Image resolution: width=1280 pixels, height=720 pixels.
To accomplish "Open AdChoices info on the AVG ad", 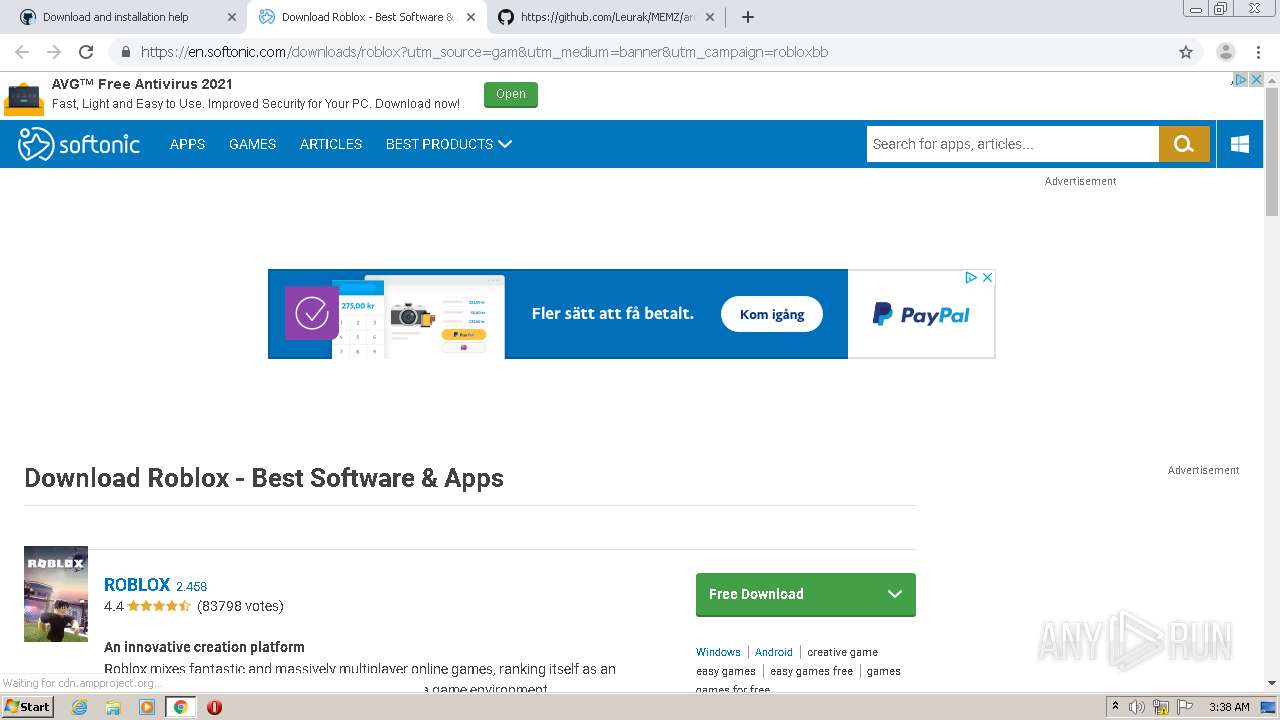I will [x=1240, y=80].
